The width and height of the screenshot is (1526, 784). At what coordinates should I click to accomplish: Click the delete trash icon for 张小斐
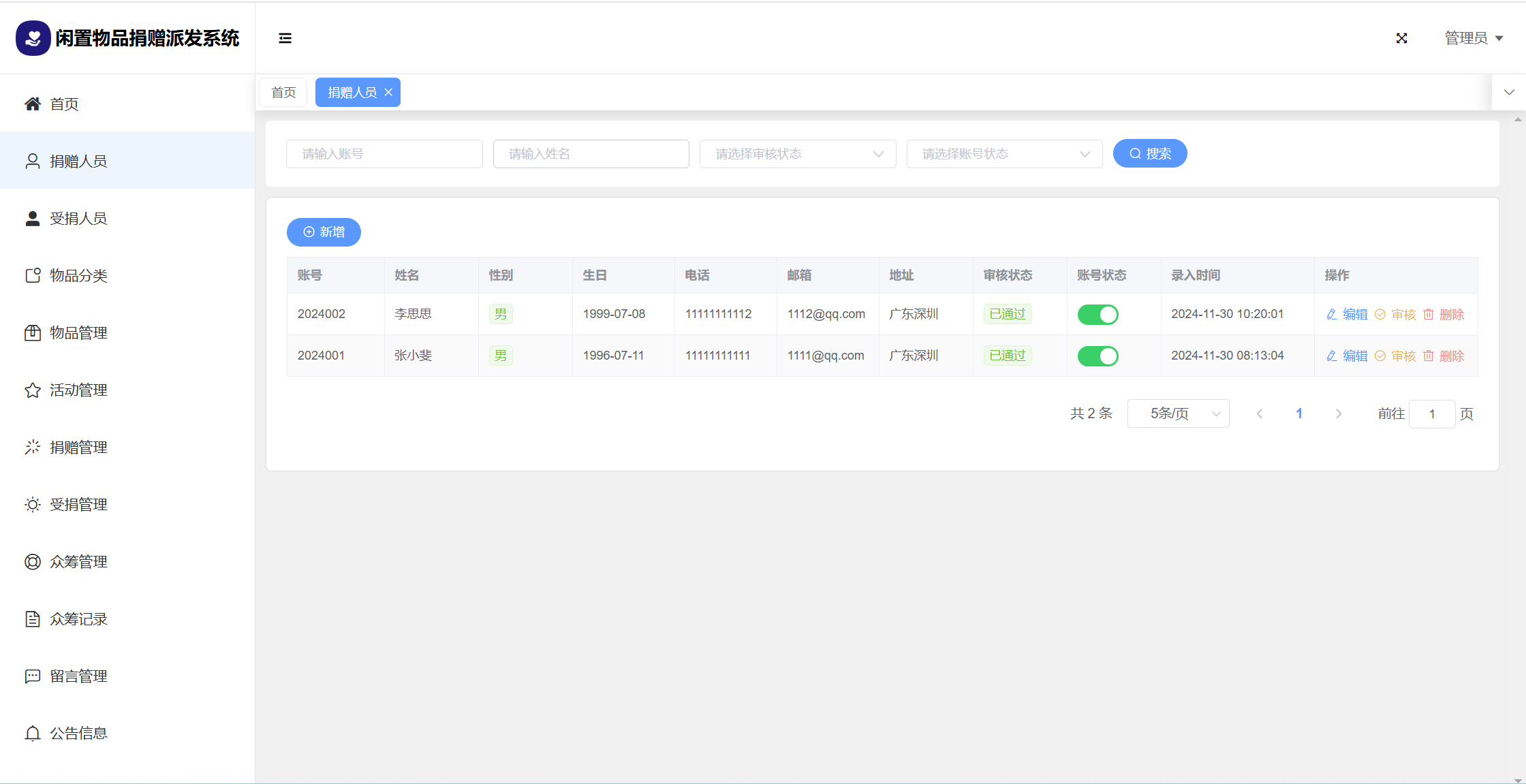(1429, 356)
